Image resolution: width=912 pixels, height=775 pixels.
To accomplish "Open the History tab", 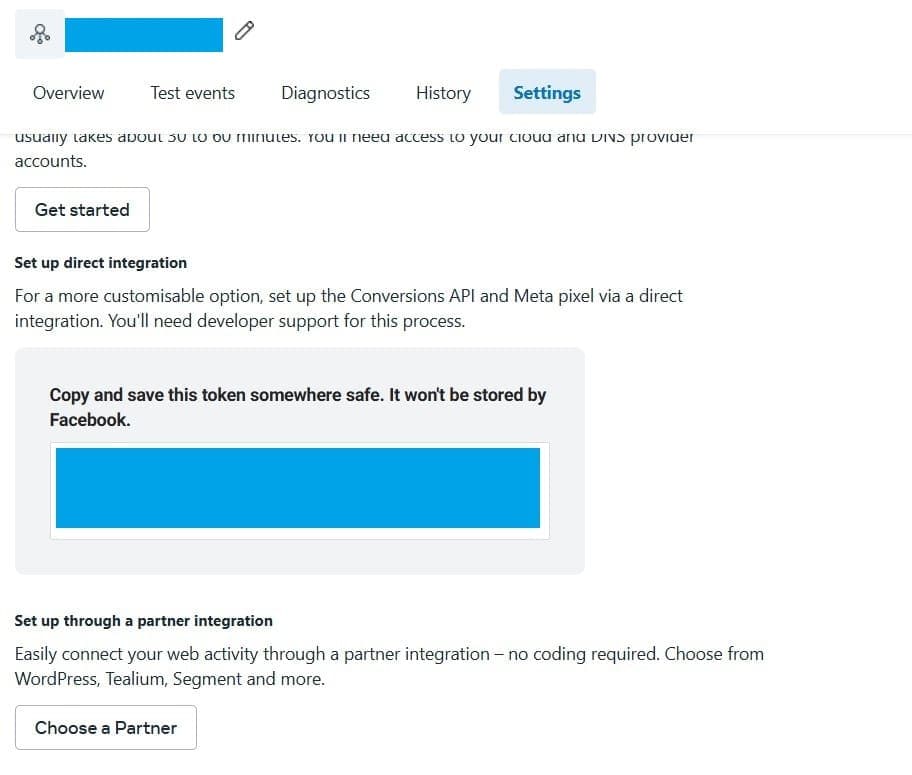I will tap(442, 93).
